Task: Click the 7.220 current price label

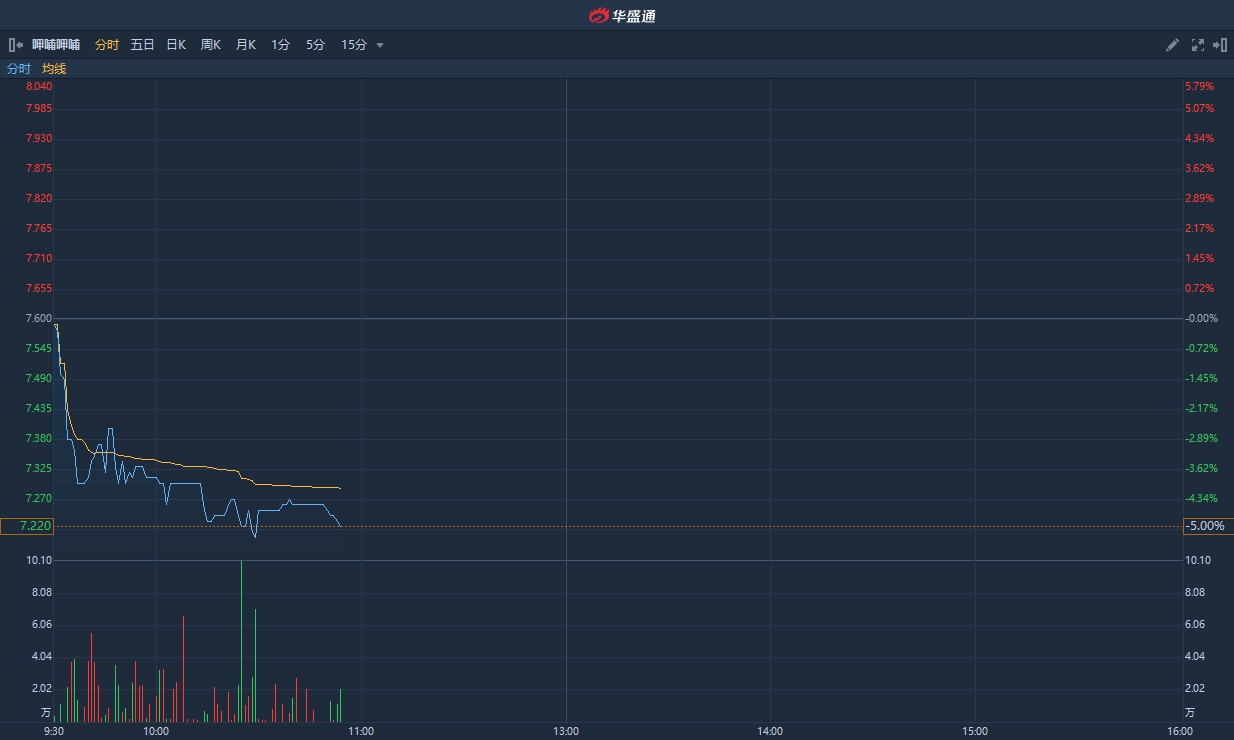Action: [27, 526]
